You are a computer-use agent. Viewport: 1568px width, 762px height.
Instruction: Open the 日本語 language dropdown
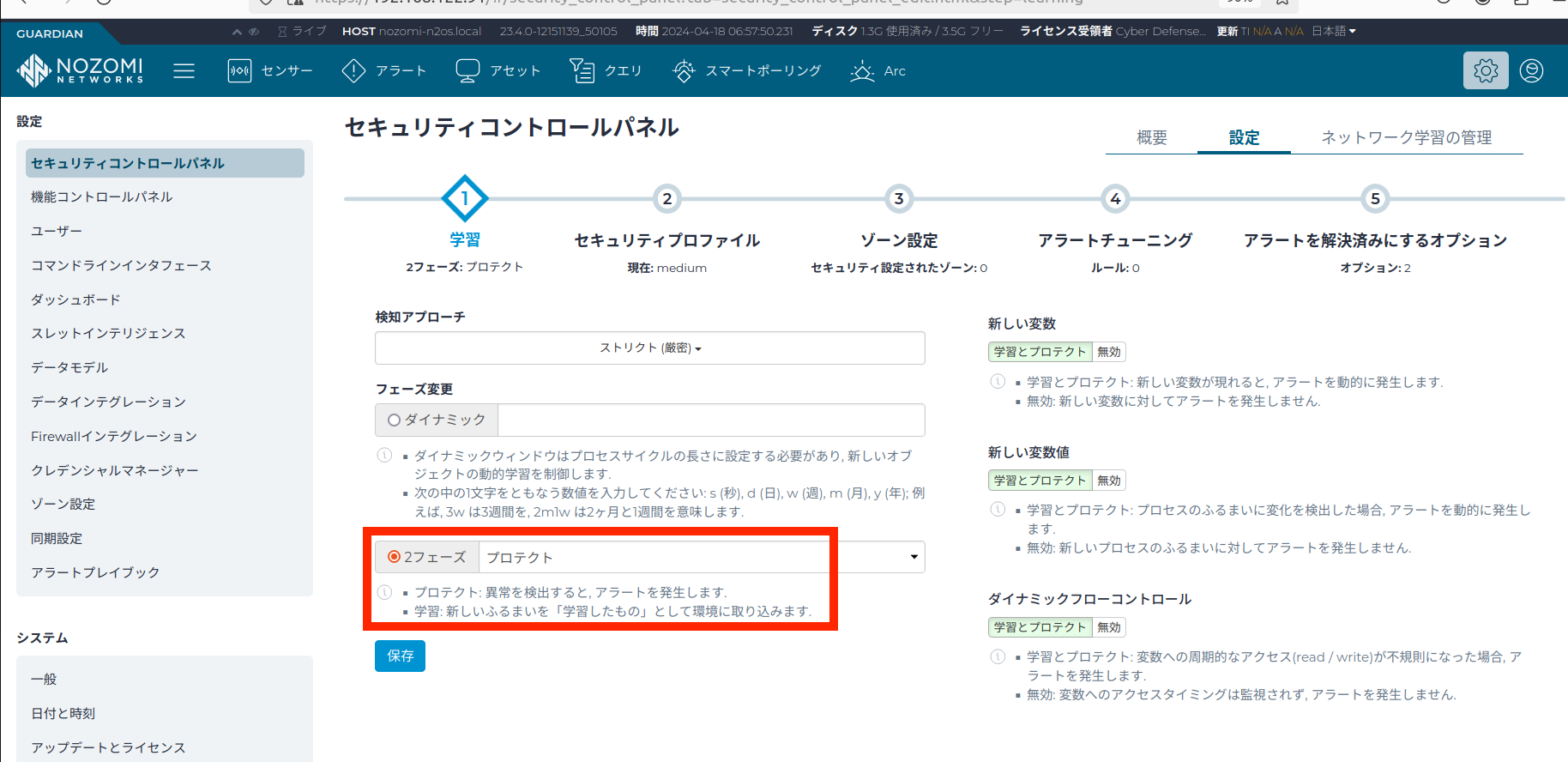(x=1333, y=31)
